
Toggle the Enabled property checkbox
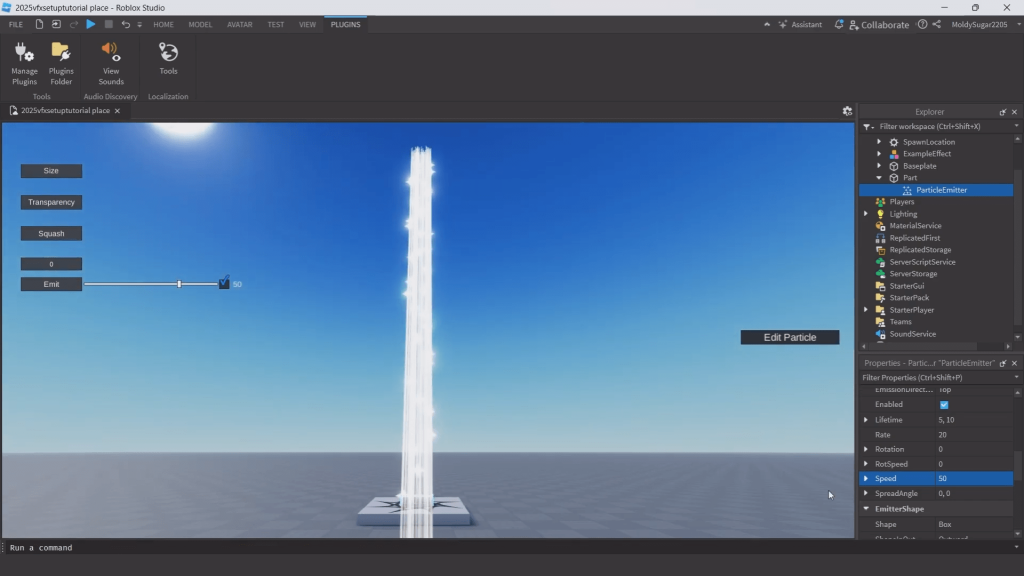pyautogui.click(x=944, y=405)
